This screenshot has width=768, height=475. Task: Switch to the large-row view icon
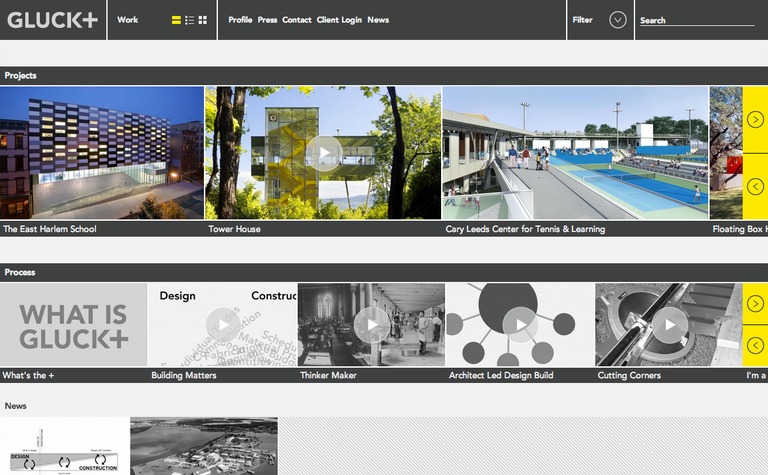(177, 20)
